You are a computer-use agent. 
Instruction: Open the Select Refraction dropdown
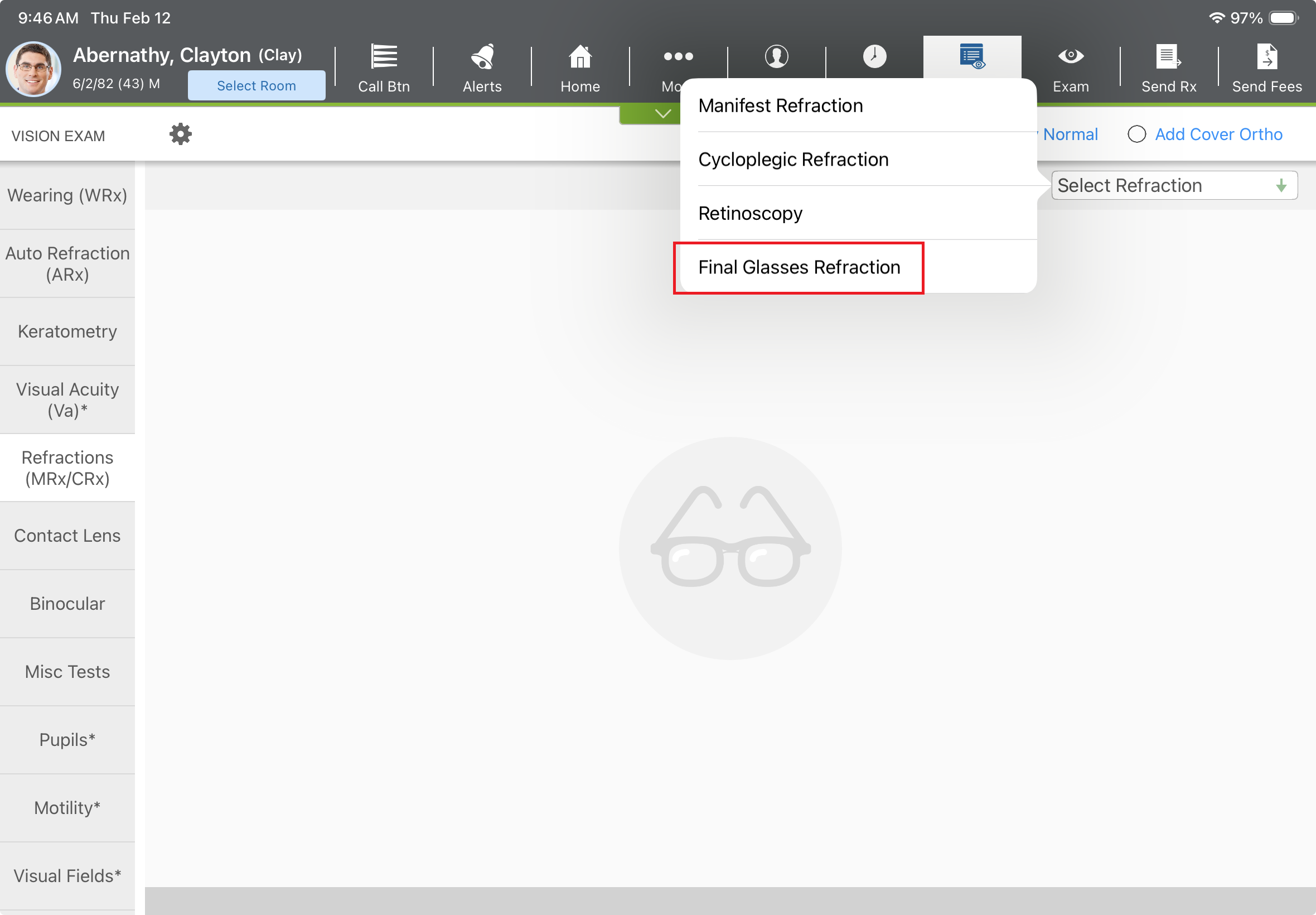point(1174,185)
